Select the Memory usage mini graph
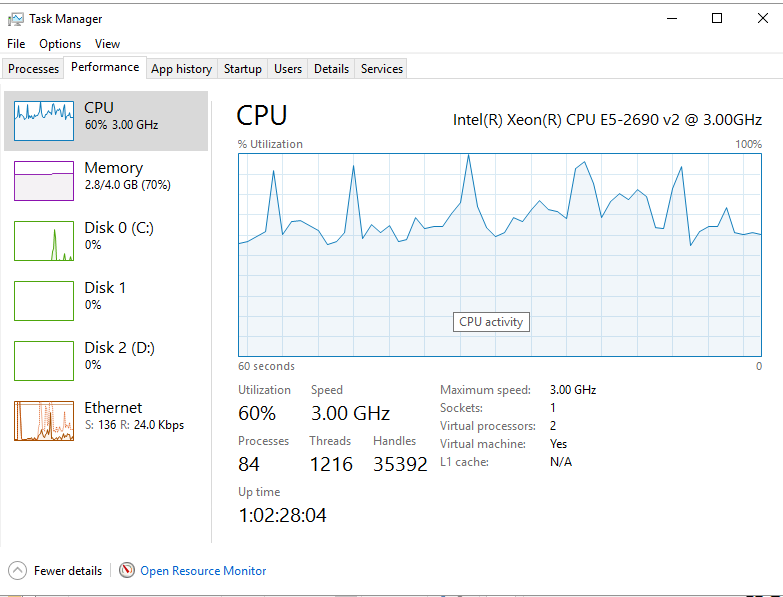Screen dimensions: 783x597 coord(43,181)
